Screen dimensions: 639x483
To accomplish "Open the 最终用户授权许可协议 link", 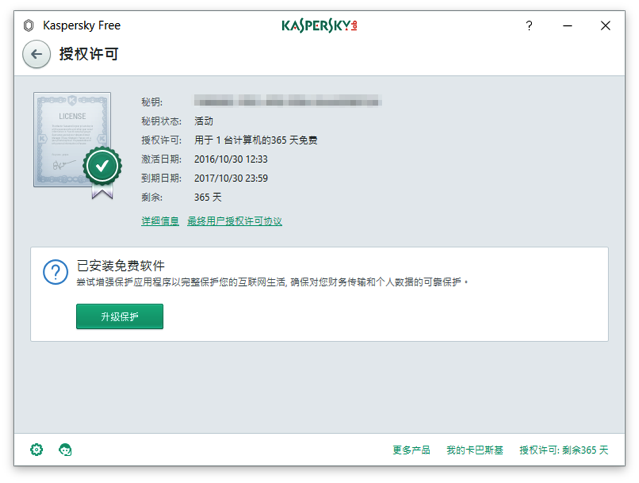I will click(x=235, y=221).
